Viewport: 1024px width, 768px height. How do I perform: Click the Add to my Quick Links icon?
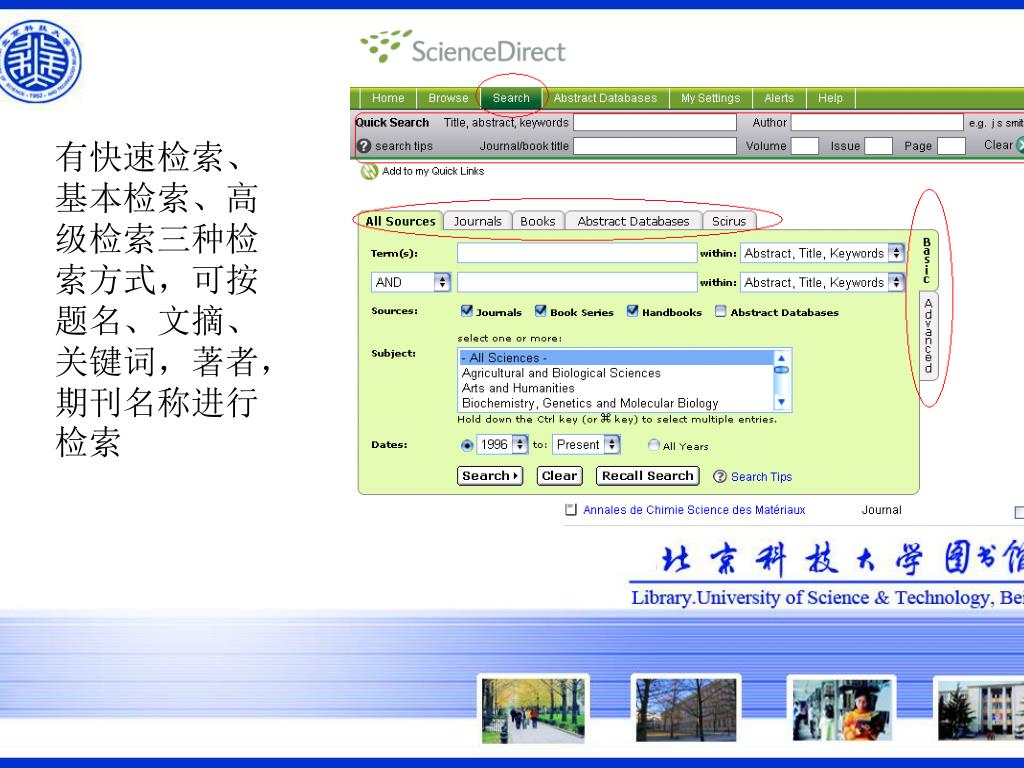[369, 172]
